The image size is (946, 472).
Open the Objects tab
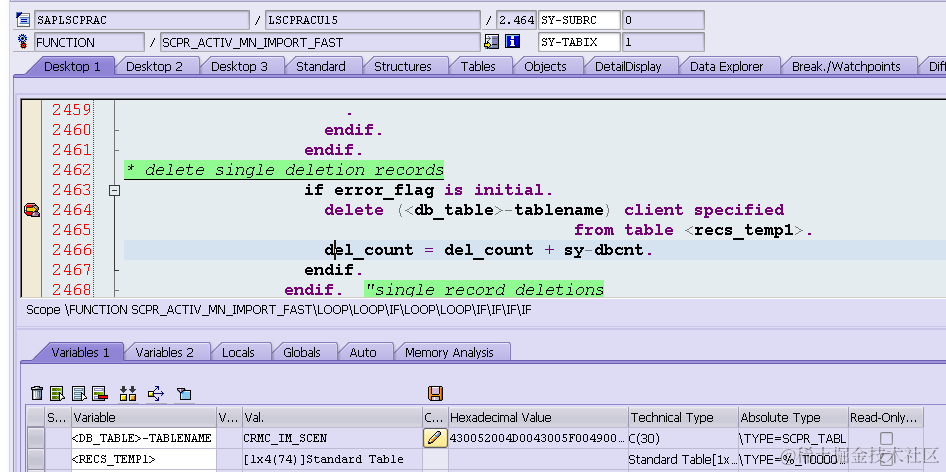(x=545, y=66)
